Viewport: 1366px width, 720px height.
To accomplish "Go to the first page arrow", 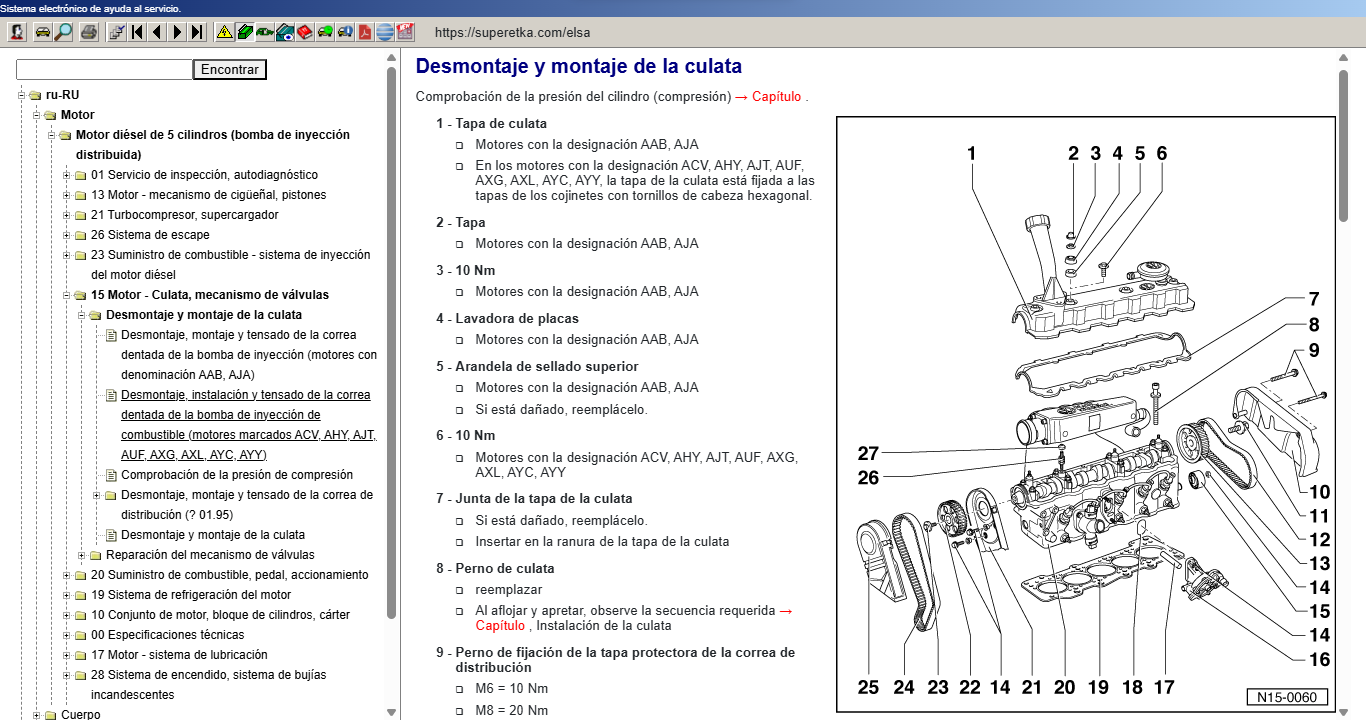I will click(137, 32).
